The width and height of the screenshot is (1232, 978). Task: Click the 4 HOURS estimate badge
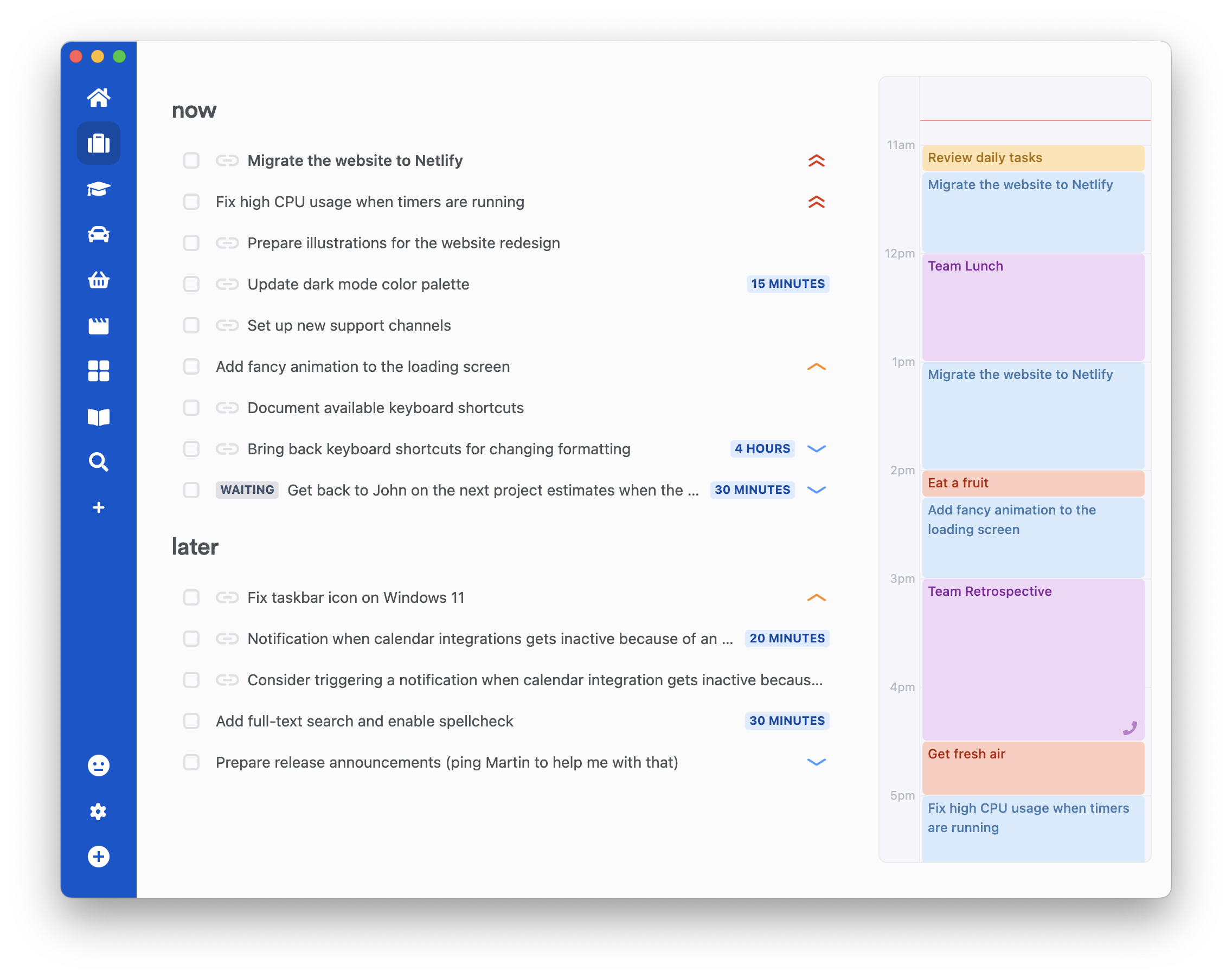coord(762,449)
